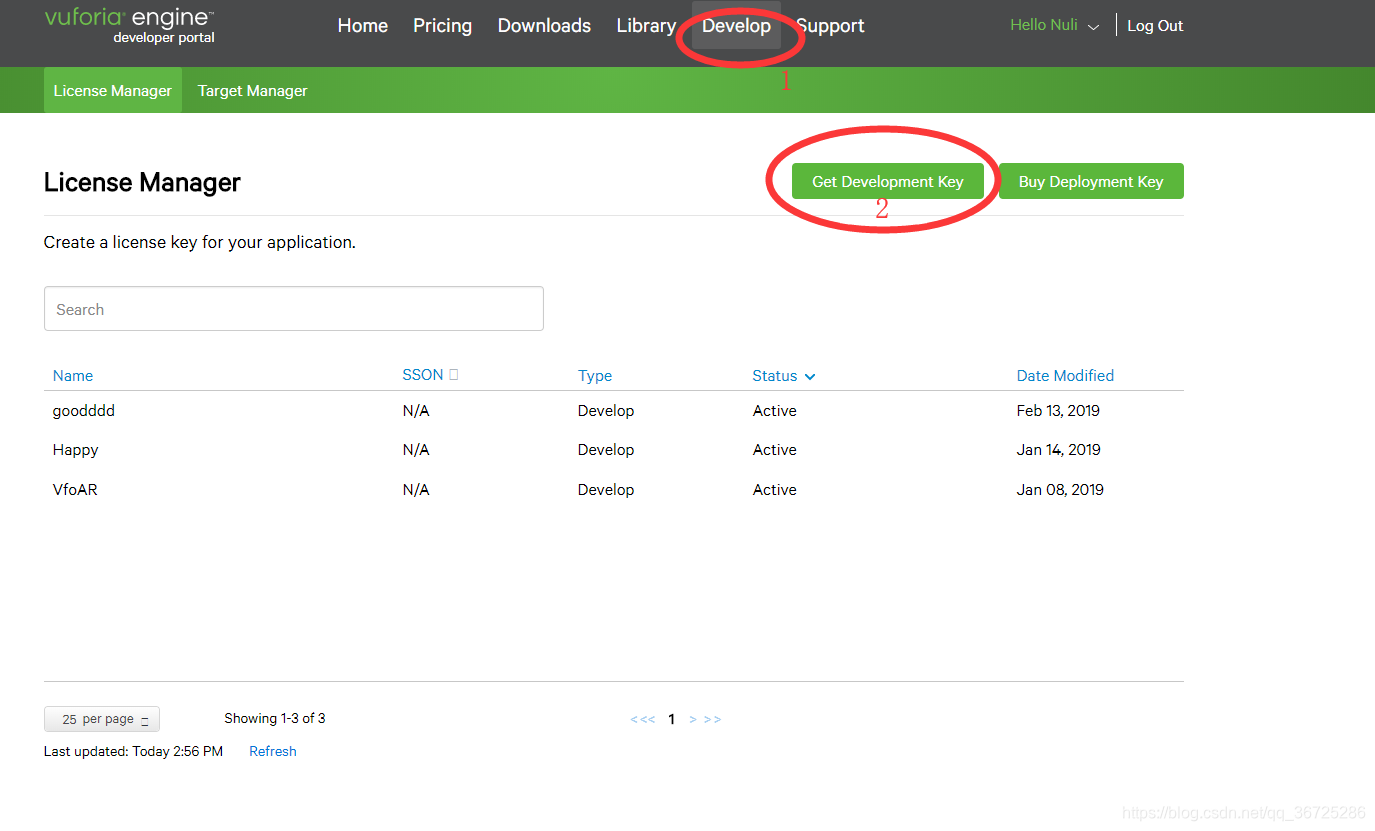Click the Feb 13, 2019 date cell

click(x=1058, y=411)
